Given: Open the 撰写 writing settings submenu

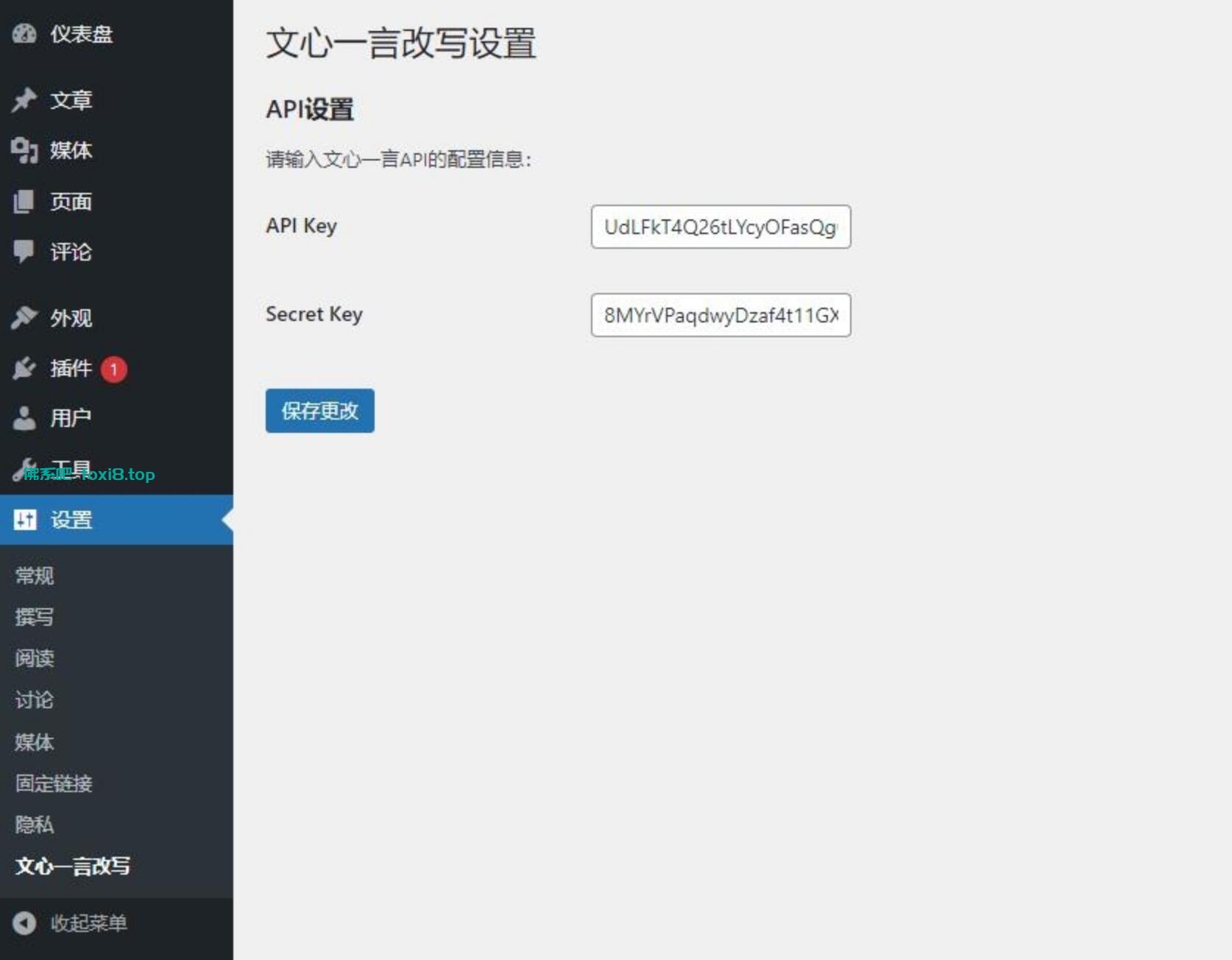Looking at the screenshot, I should pos(35,616).
